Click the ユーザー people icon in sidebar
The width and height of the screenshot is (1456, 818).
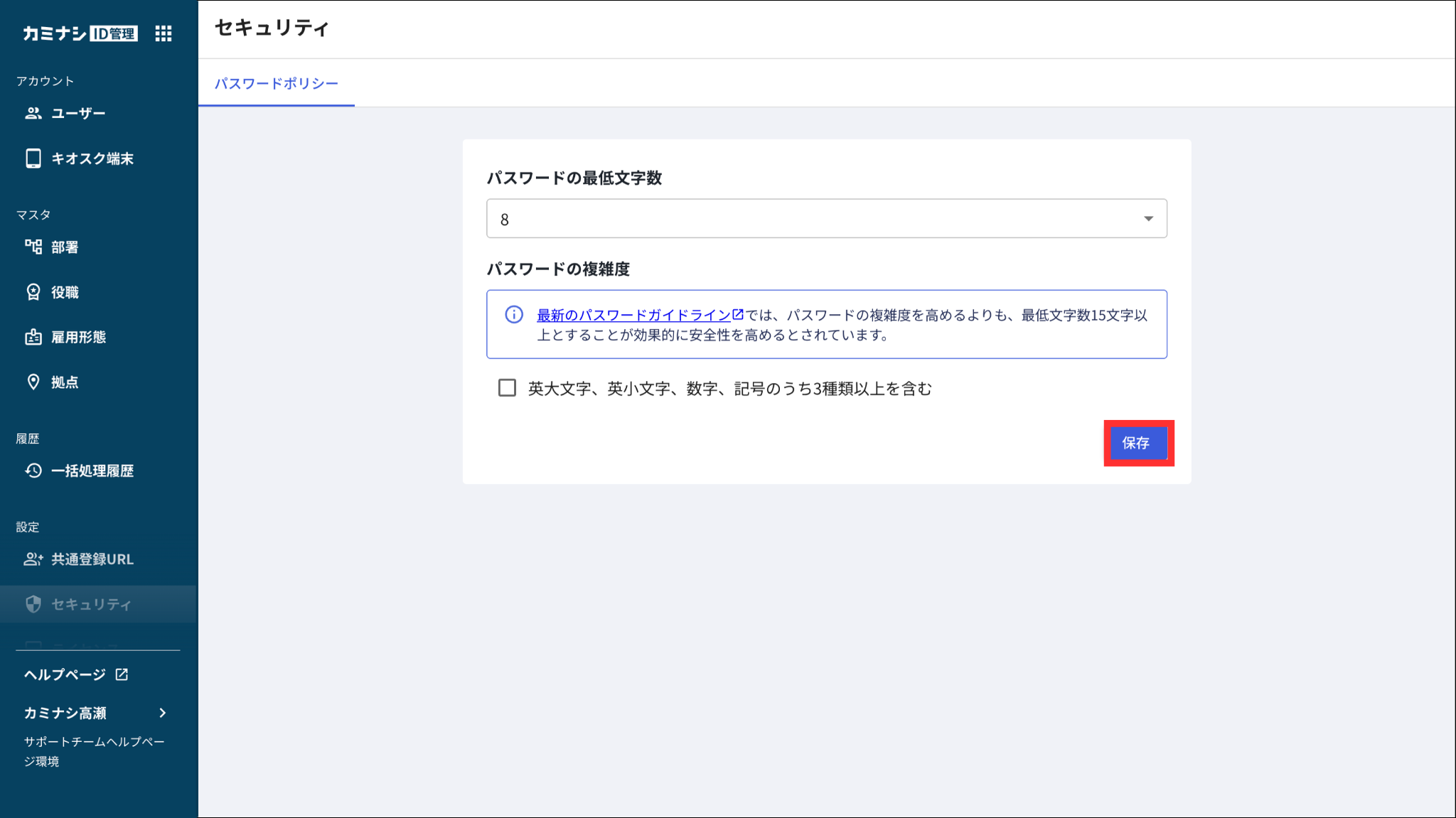(33, 113)
